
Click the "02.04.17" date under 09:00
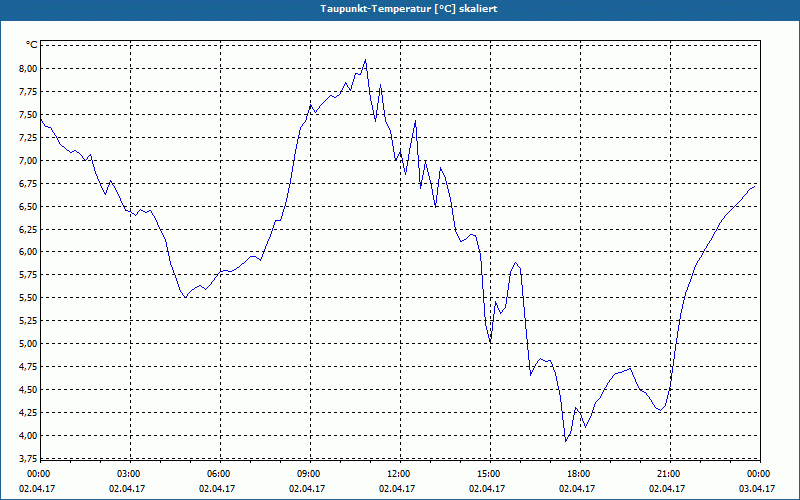pyautogui.click(x=307, y=489)
